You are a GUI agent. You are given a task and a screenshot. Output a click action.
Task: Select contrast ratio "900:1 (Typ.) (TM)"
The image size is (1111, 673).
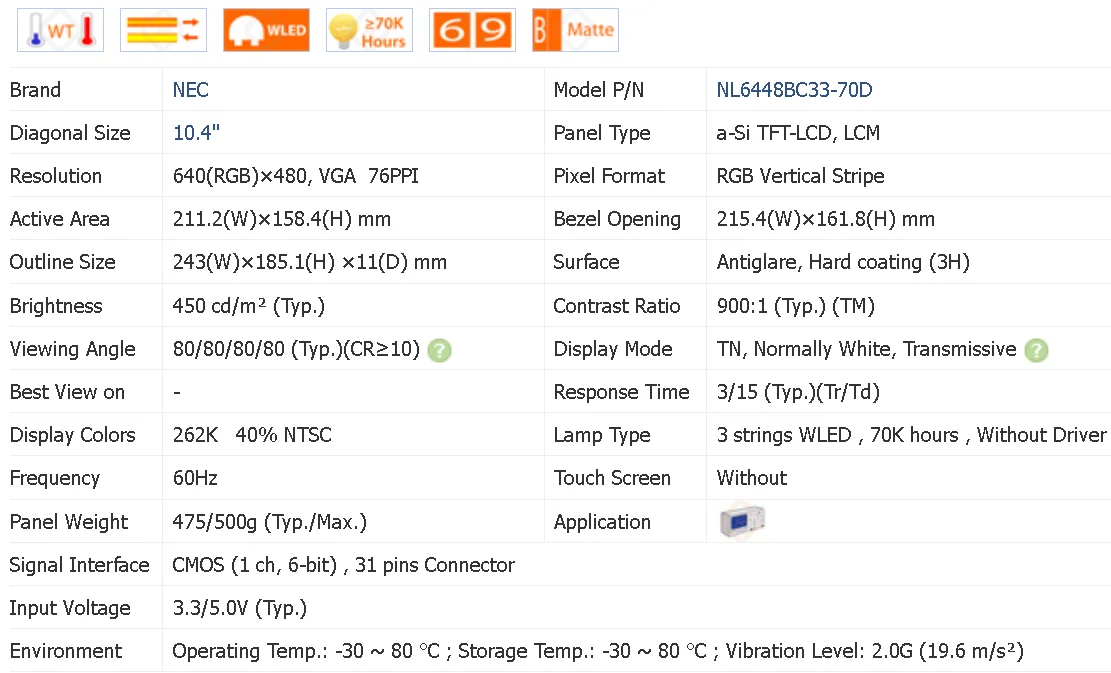click(x=796, y=306)
